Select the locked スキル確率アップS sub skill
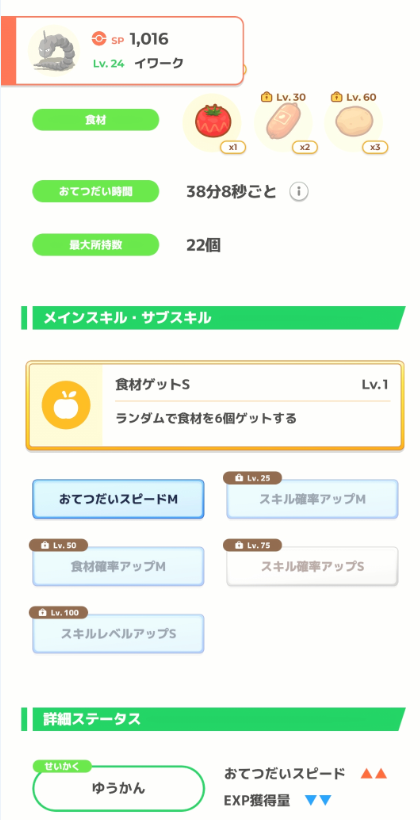Screen dimensions: 420x820 (312, 566)
